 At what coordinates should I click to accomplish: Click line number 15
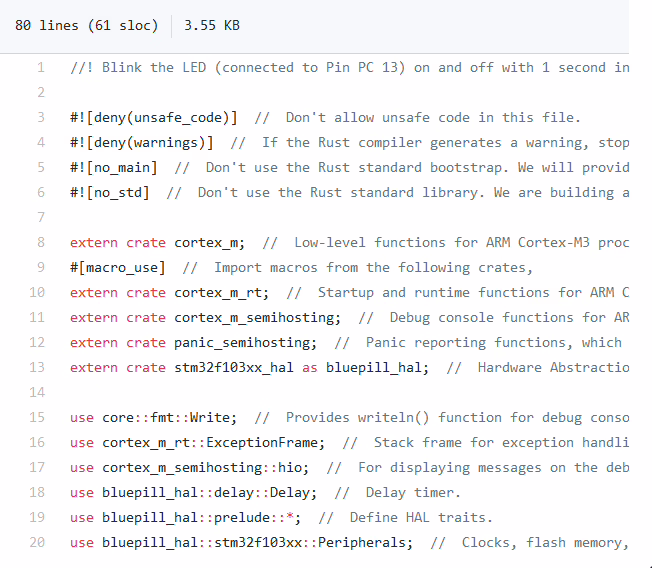point(38,418)
